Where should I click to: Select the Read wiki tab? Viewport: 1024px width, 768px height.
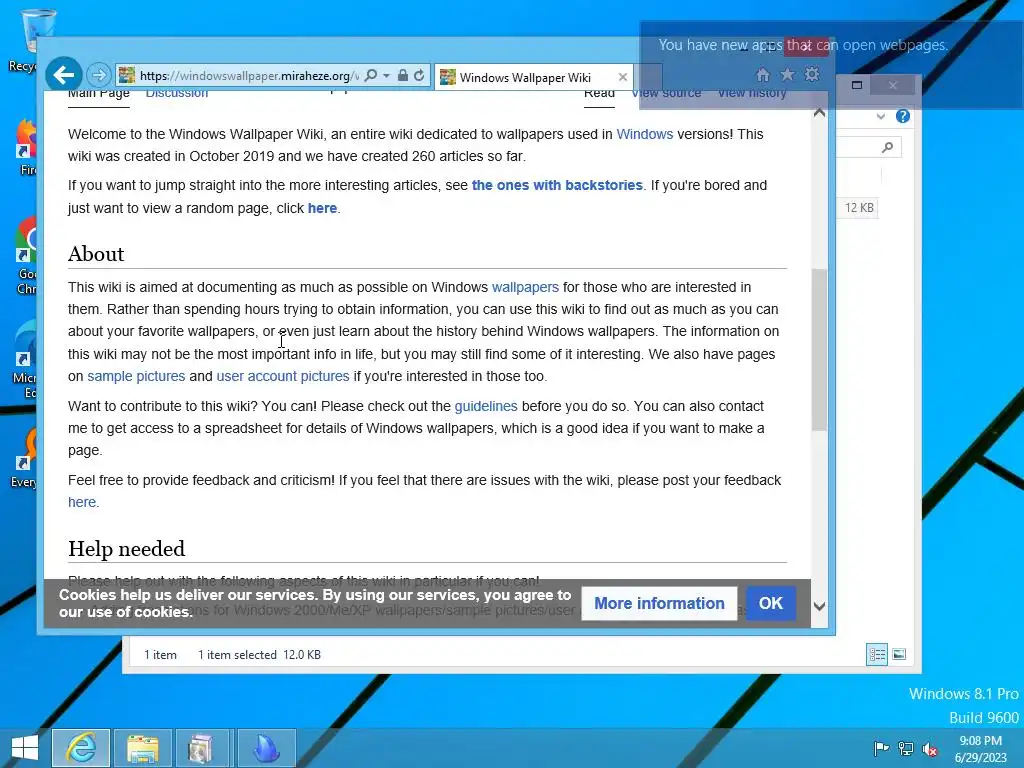click(600, 94)
